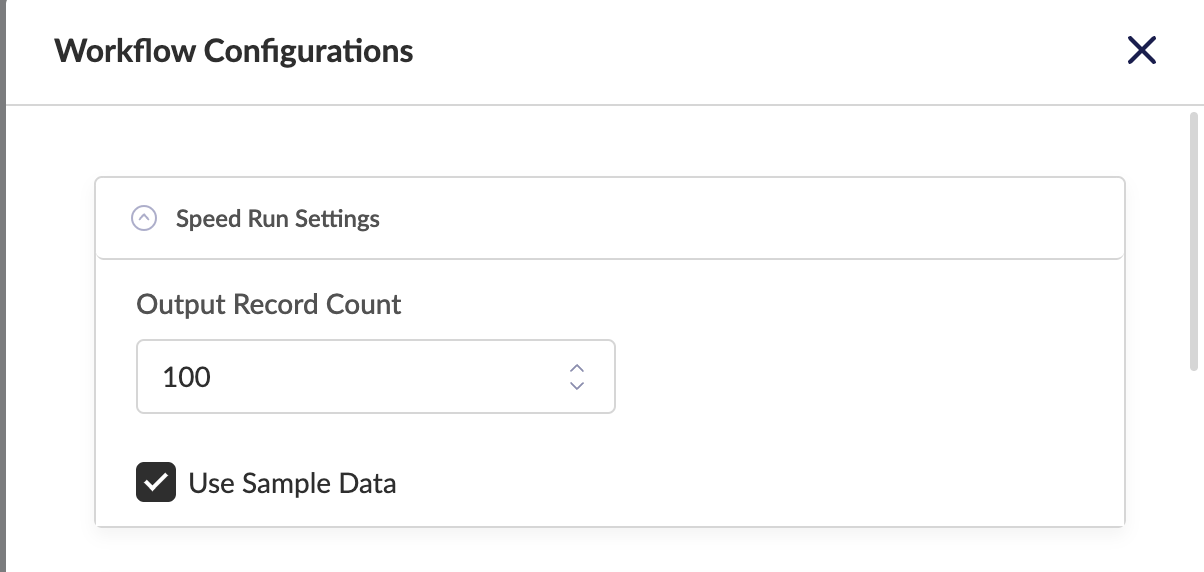Viewport: 1204px width, 572px height.
Task: Click the circled chevron-up icon
Action: 144,218
